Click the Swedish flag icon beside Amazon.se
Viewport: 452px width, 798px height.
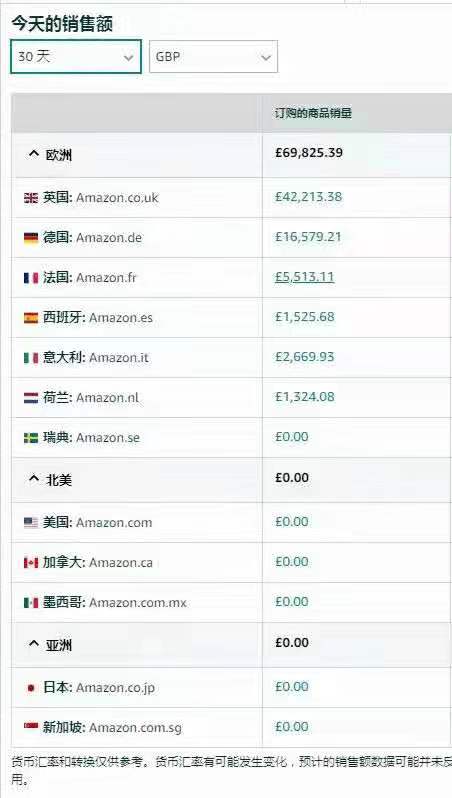pos(31,438)
